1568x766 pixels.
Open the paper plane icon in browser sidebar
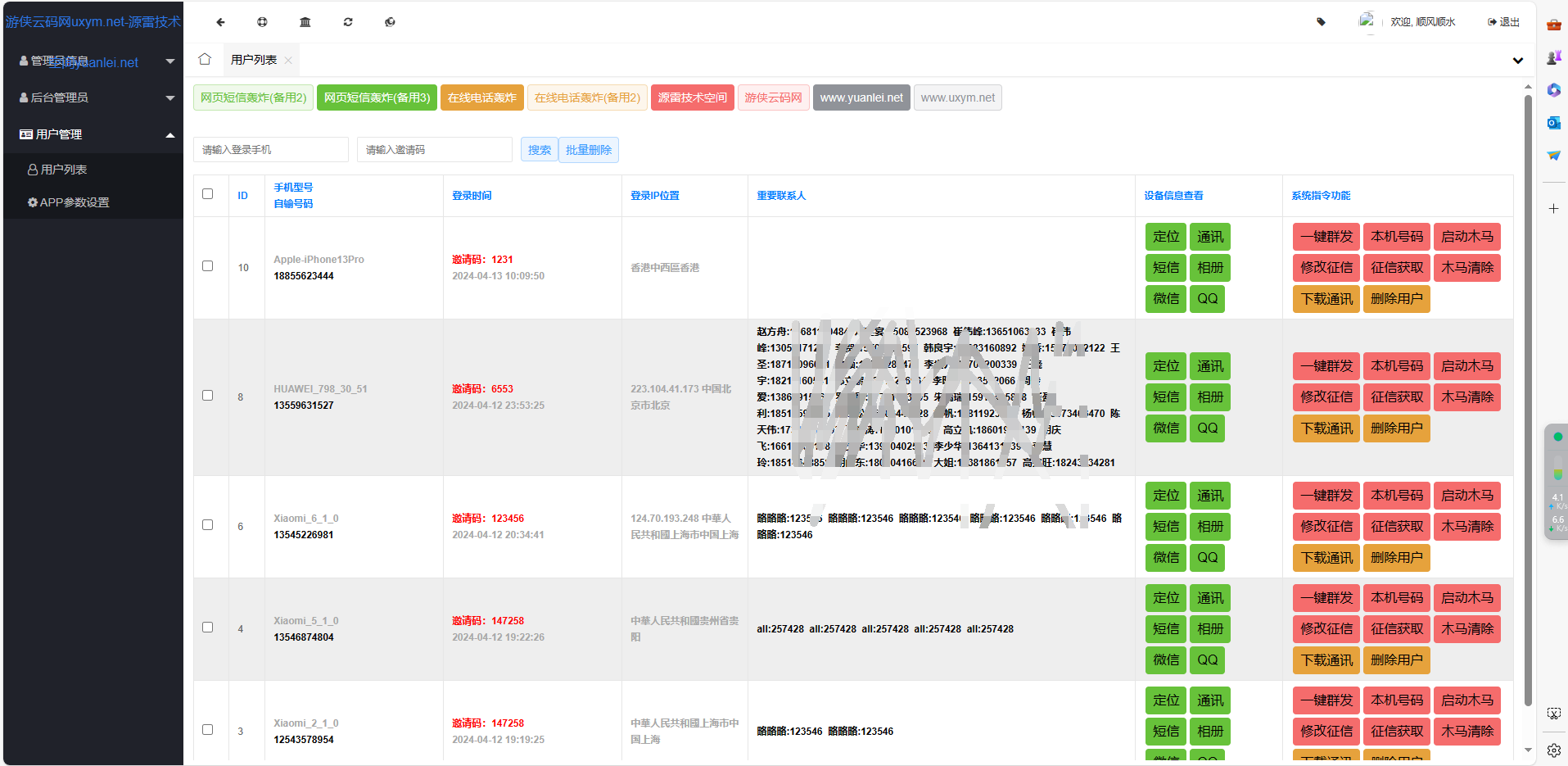[1553, 155]
